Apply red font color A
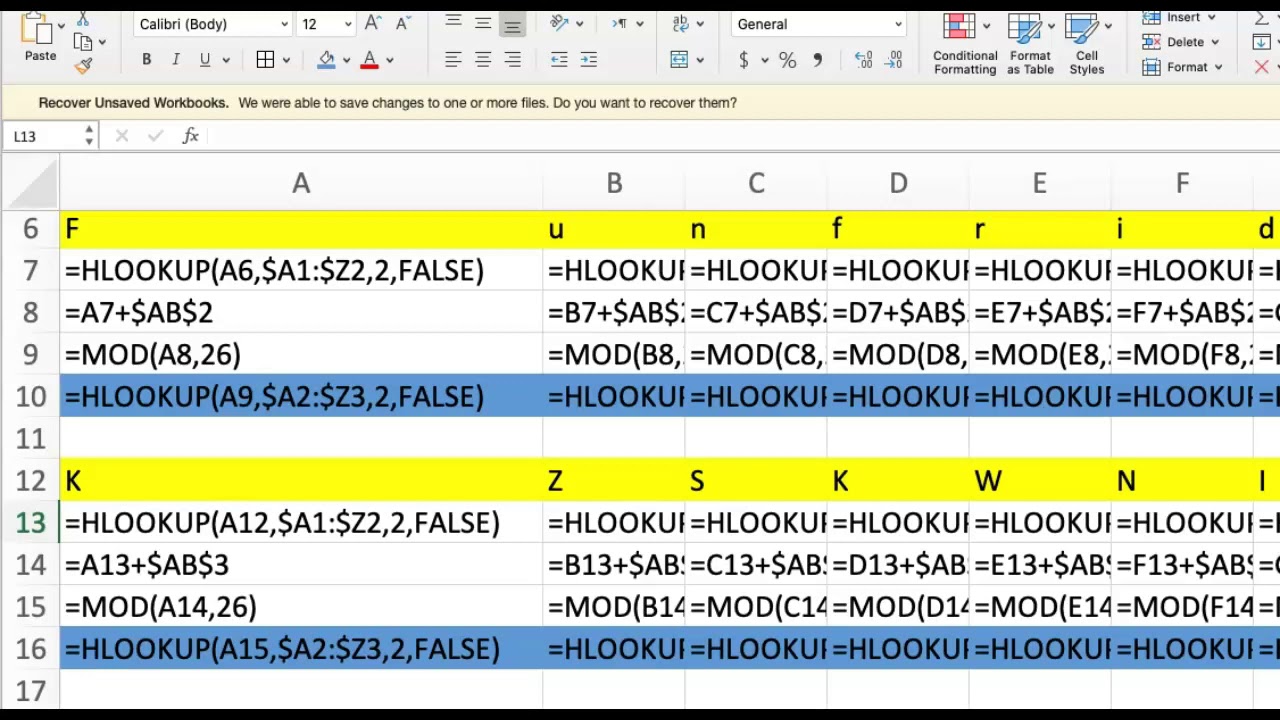The height and width of the screenshot is (720, 1280). [x=369, y=60]
